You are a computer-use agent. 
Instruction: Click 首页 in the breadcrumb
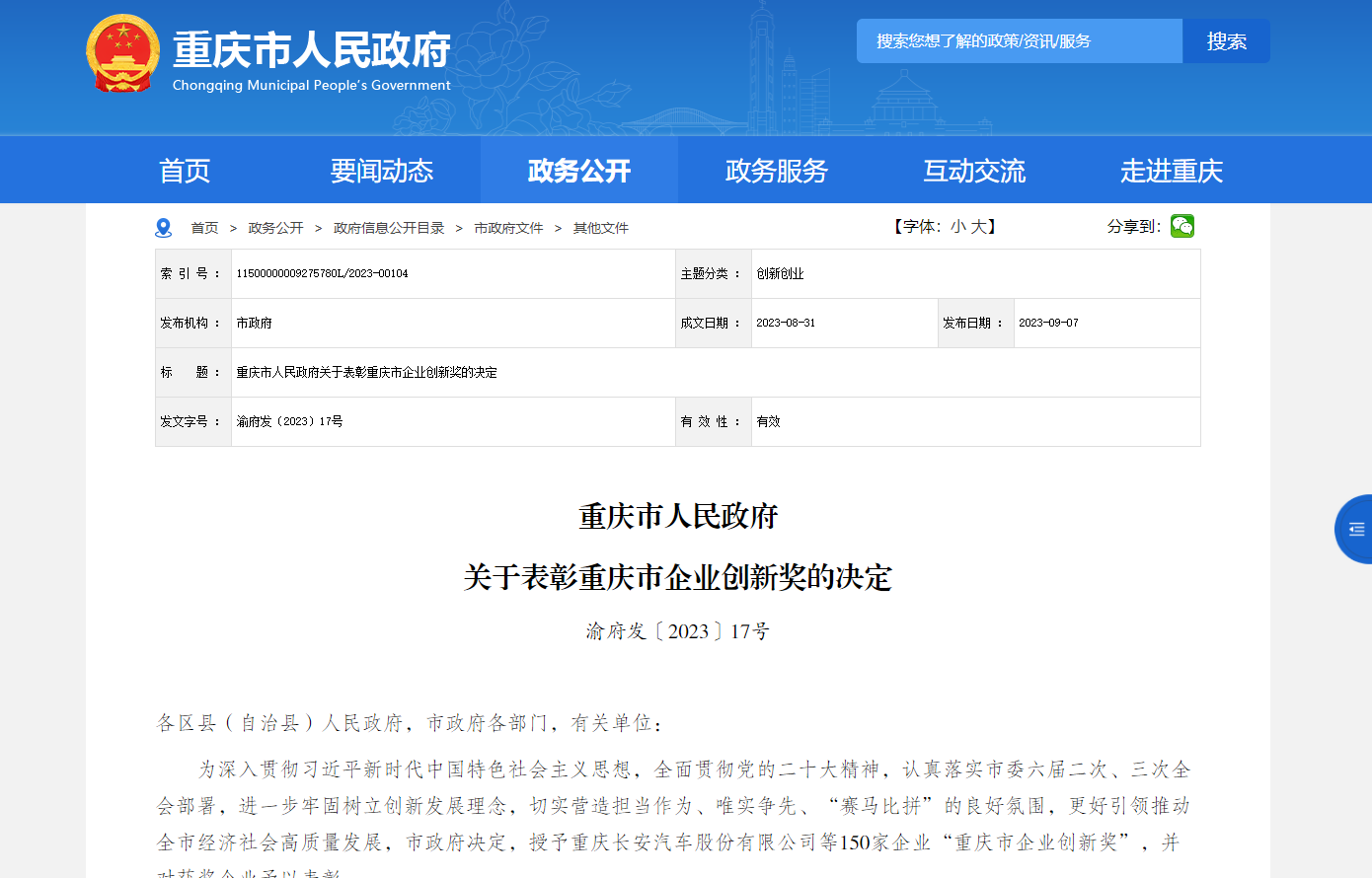[204, 228]
